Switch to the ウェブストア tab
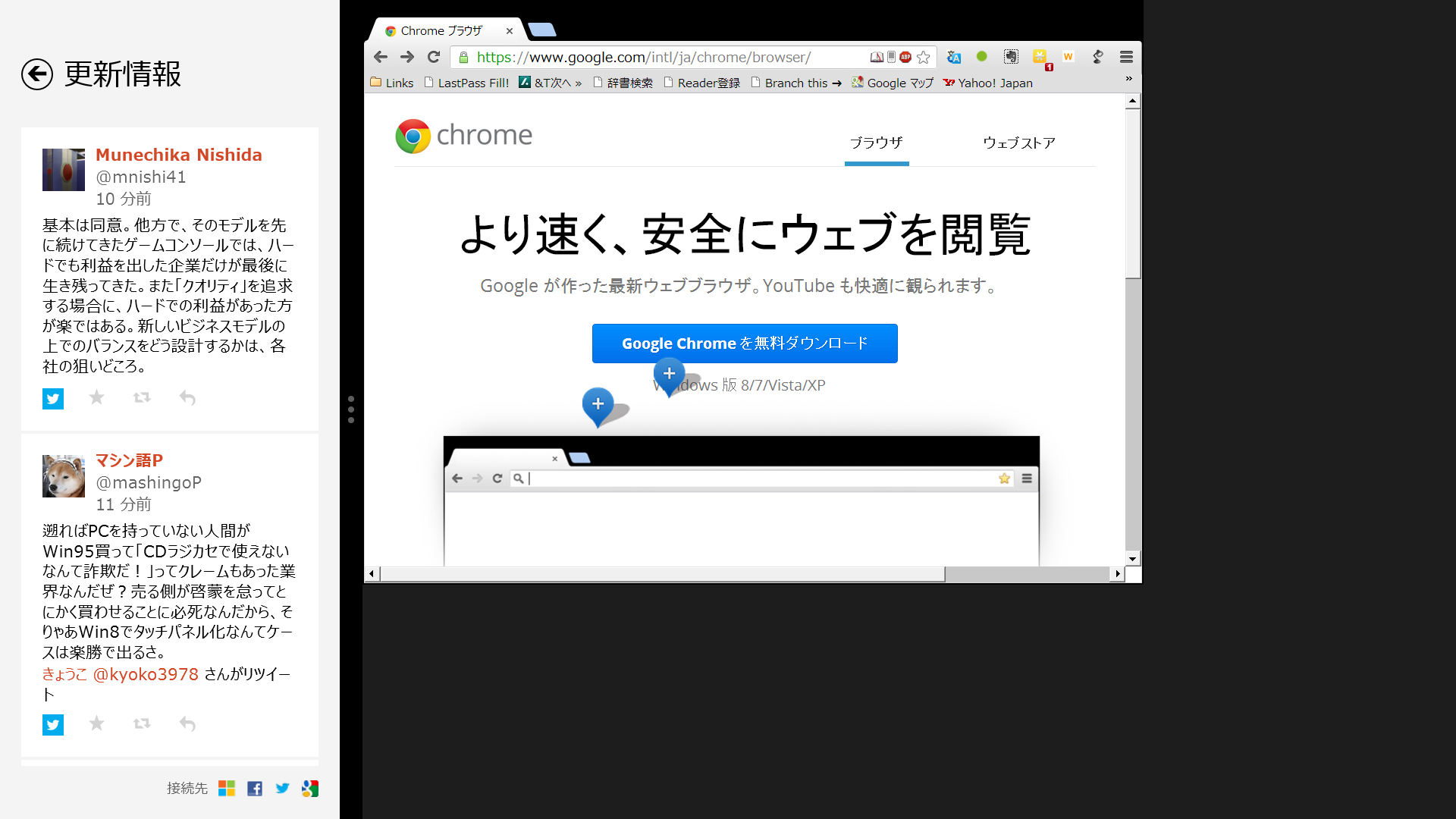 point(1018,143)
